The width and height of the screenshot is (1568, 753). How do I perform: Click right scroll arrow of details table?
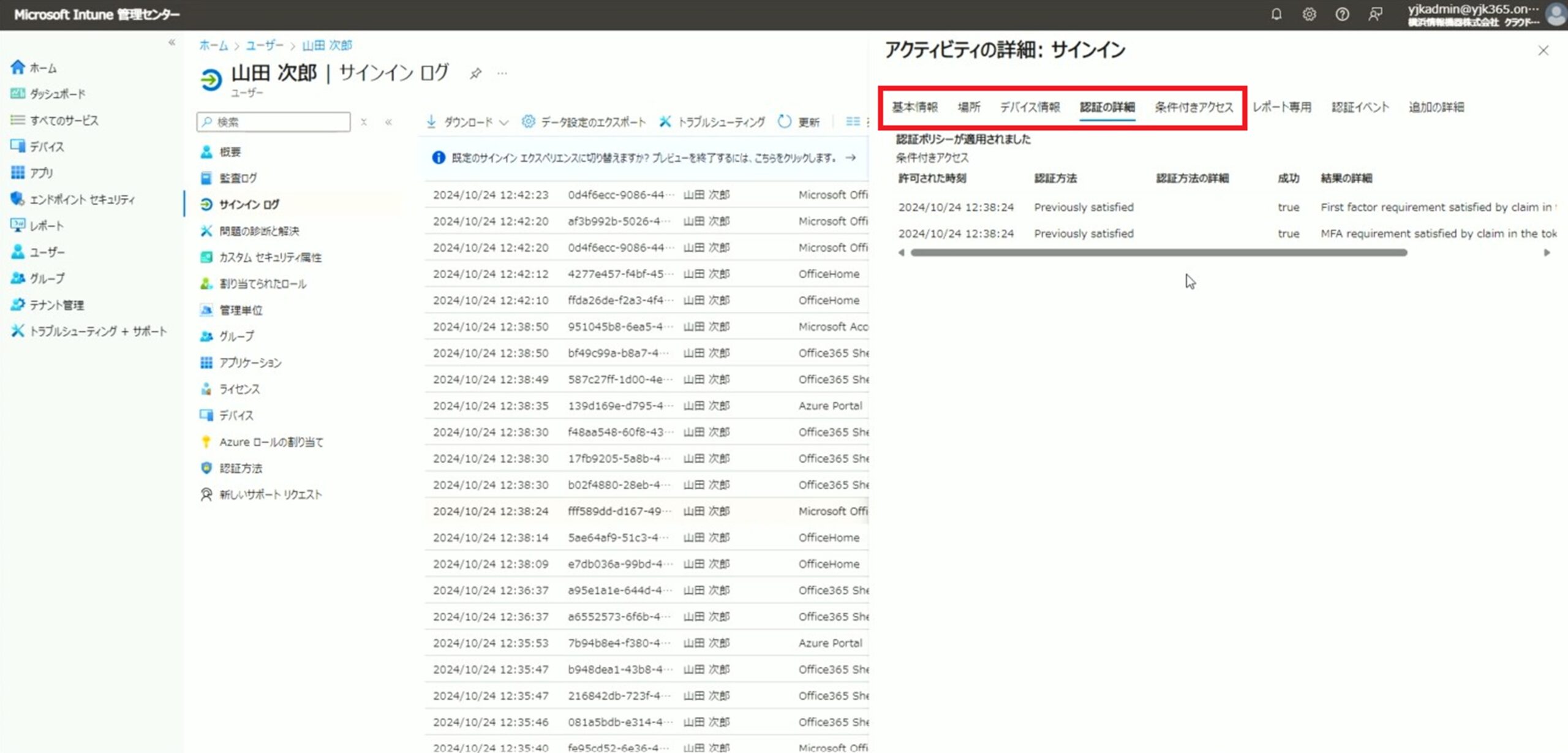1547,252
